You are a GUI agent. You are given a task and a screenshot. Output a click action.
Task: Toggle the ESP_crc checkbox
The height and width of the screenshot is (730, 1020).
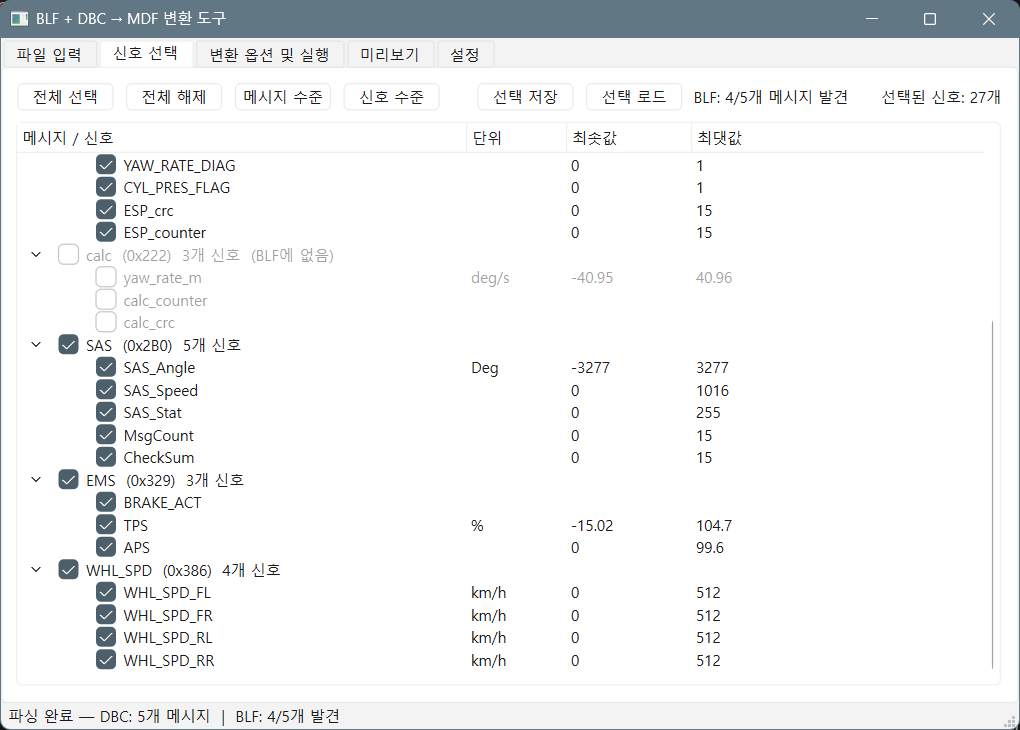click(x=106, y=210)
